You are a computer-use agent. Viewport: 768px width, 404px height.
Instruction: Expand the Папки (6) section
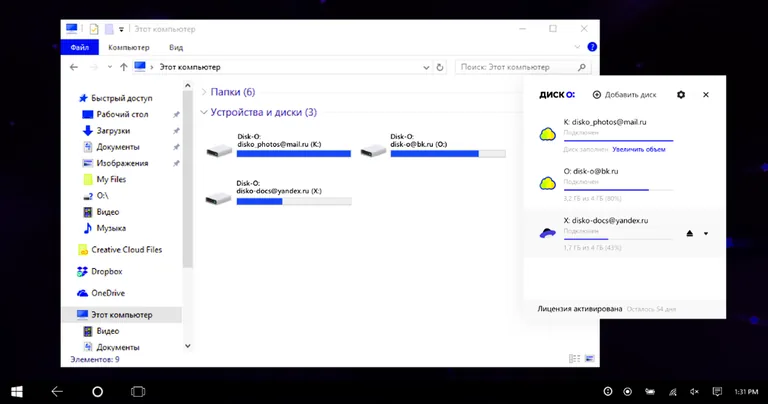[x=204, y=92]
